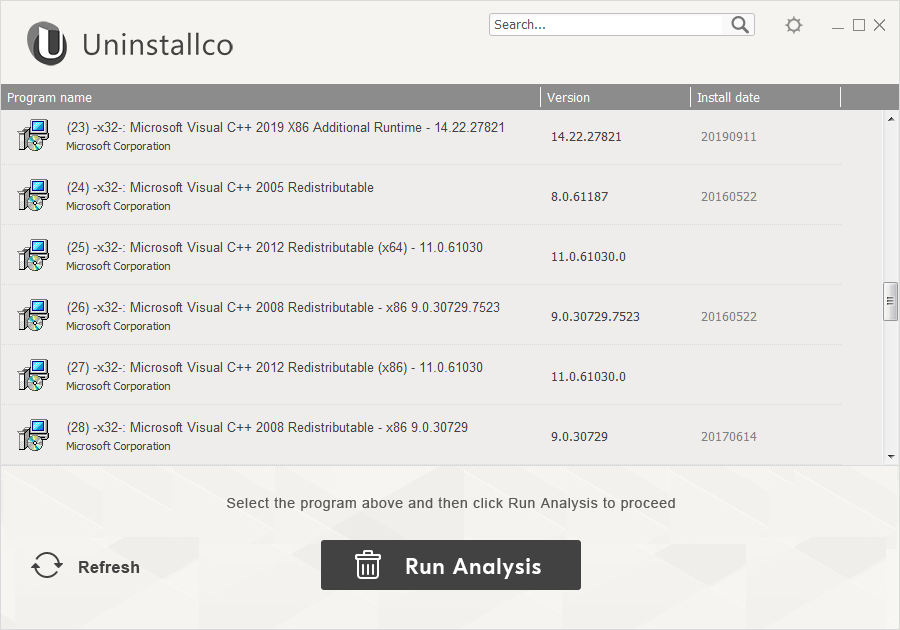Click installer icon for entry (28) Visual C++ 2008

point(33,435)
